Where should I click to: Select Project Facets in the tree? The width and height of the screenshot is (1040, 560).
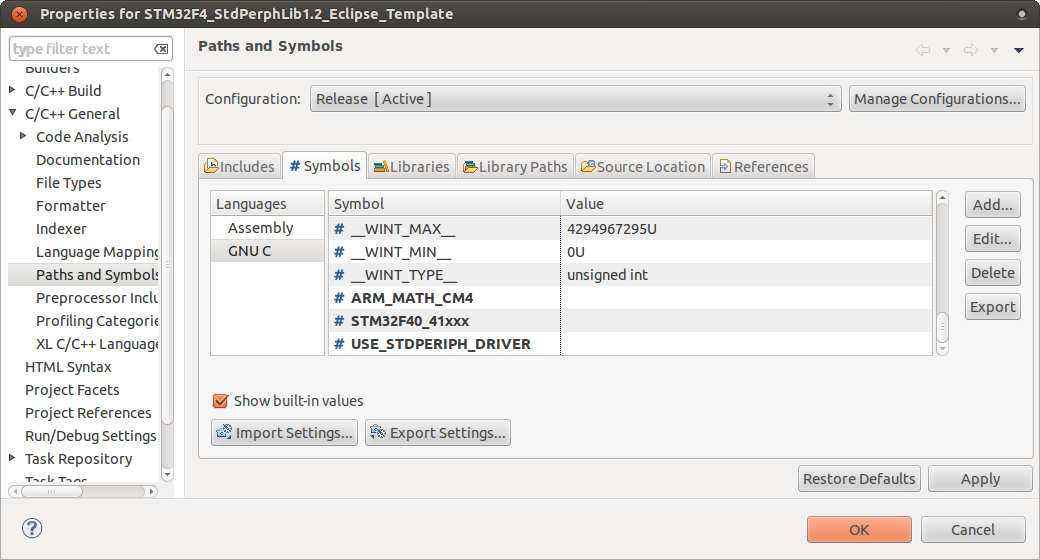pos(72,390)
